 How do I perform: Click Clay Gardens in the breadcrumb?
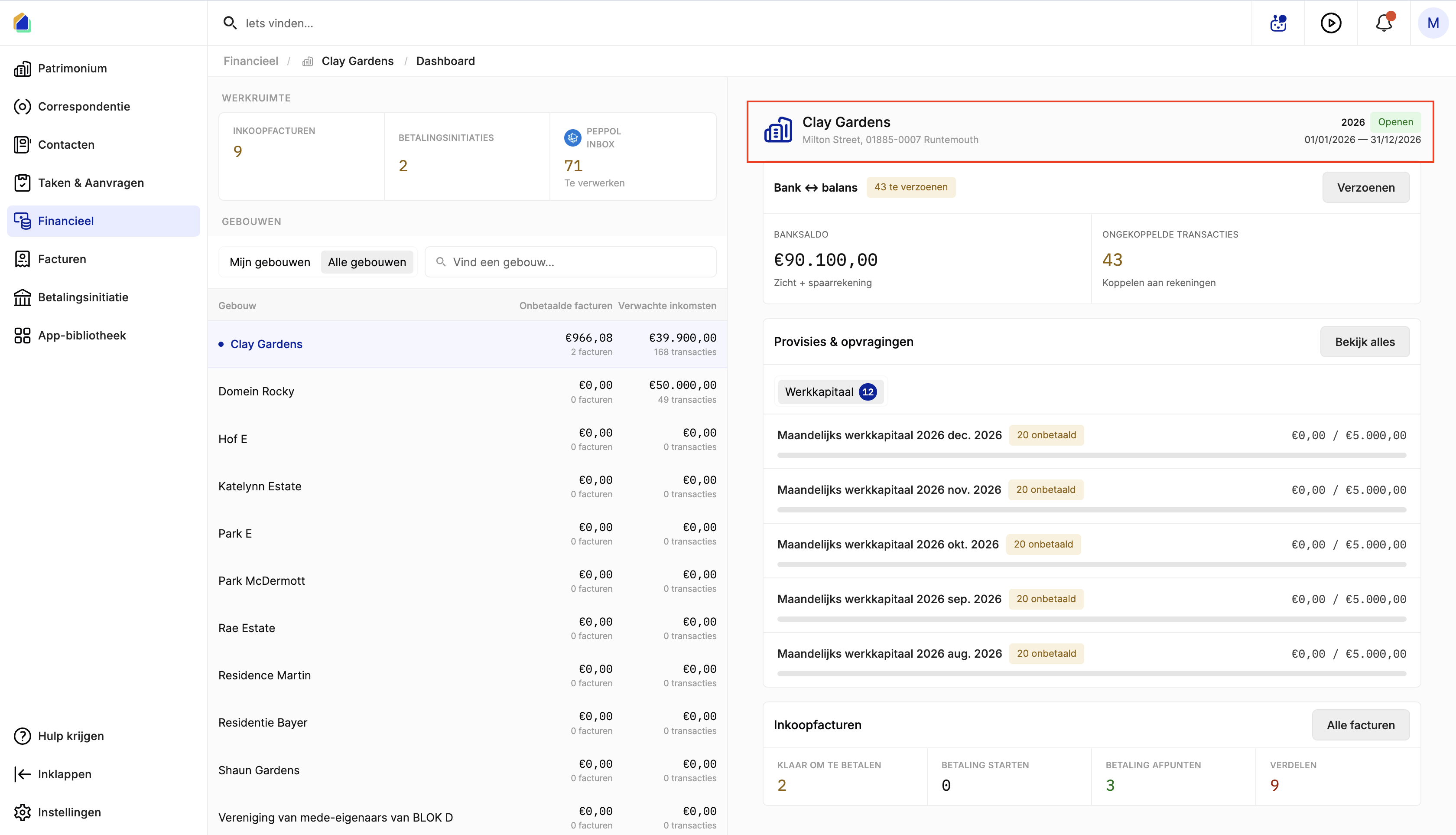click(x=357, y=61)
